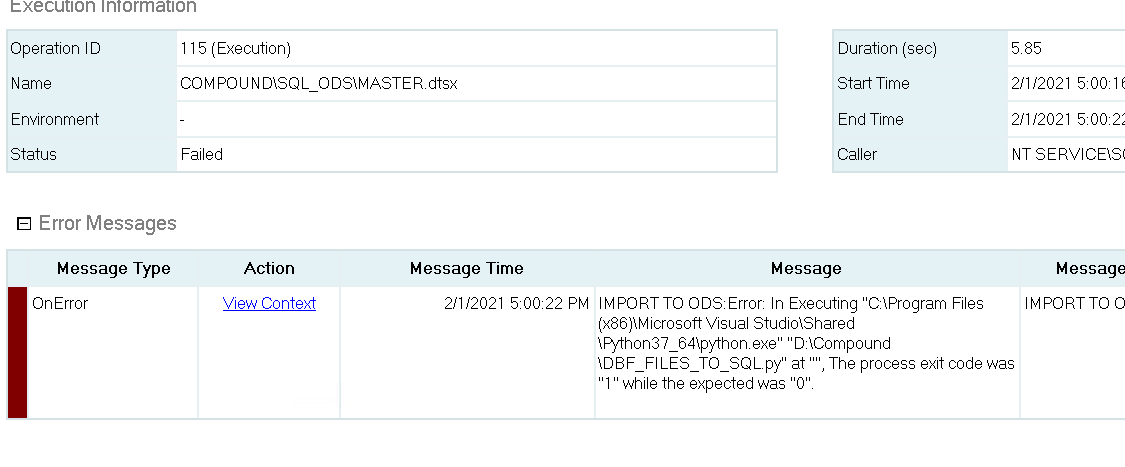1125x467 pixels.
Task: Click the Operation ID value 115 (Execution)
Action: pyautogui.click(x=235, y=48)
